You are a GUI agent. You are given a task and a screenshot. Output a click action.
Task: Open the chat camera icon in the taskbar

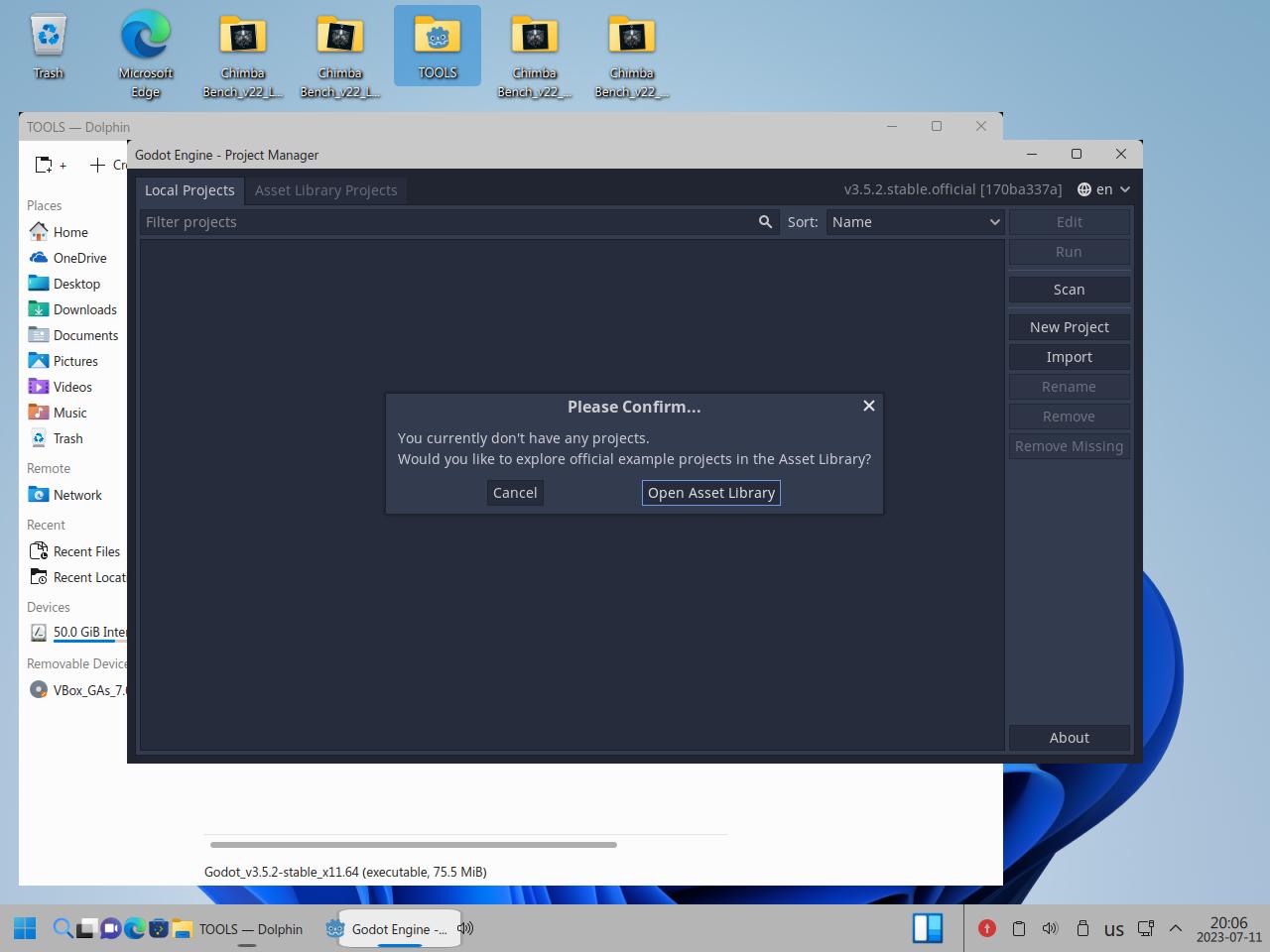110,928
